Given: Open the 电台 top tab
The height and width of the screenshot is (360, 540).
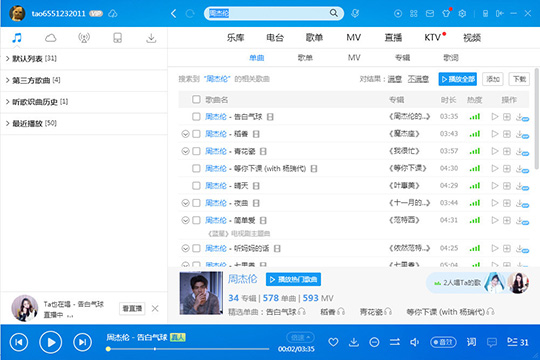Looking at the screenshot, I should click(x=275, y=38).
